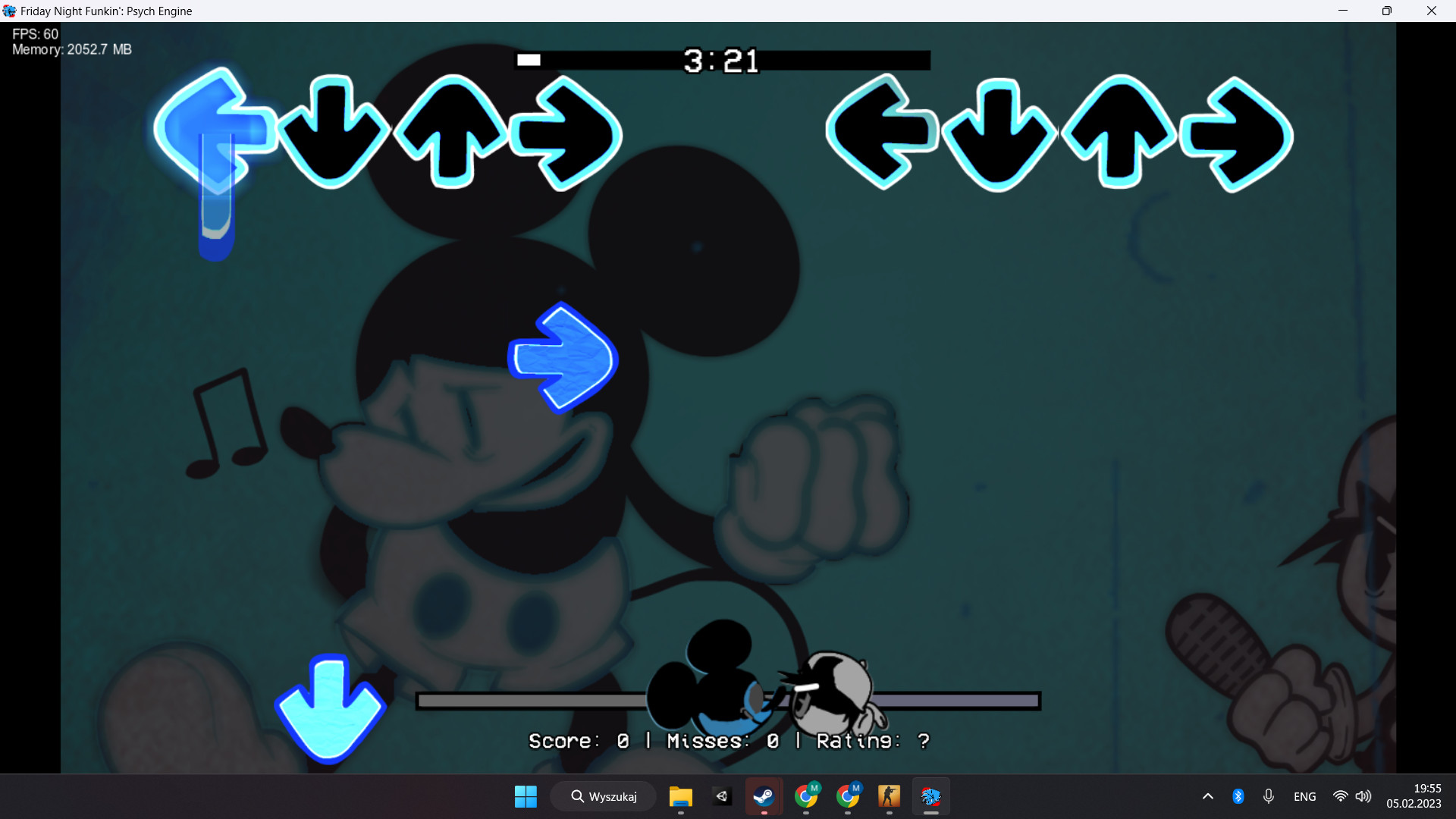Open the Wi-Fi network tray icon
The height and width of the screenshot is (819, 1456).
1341,796
